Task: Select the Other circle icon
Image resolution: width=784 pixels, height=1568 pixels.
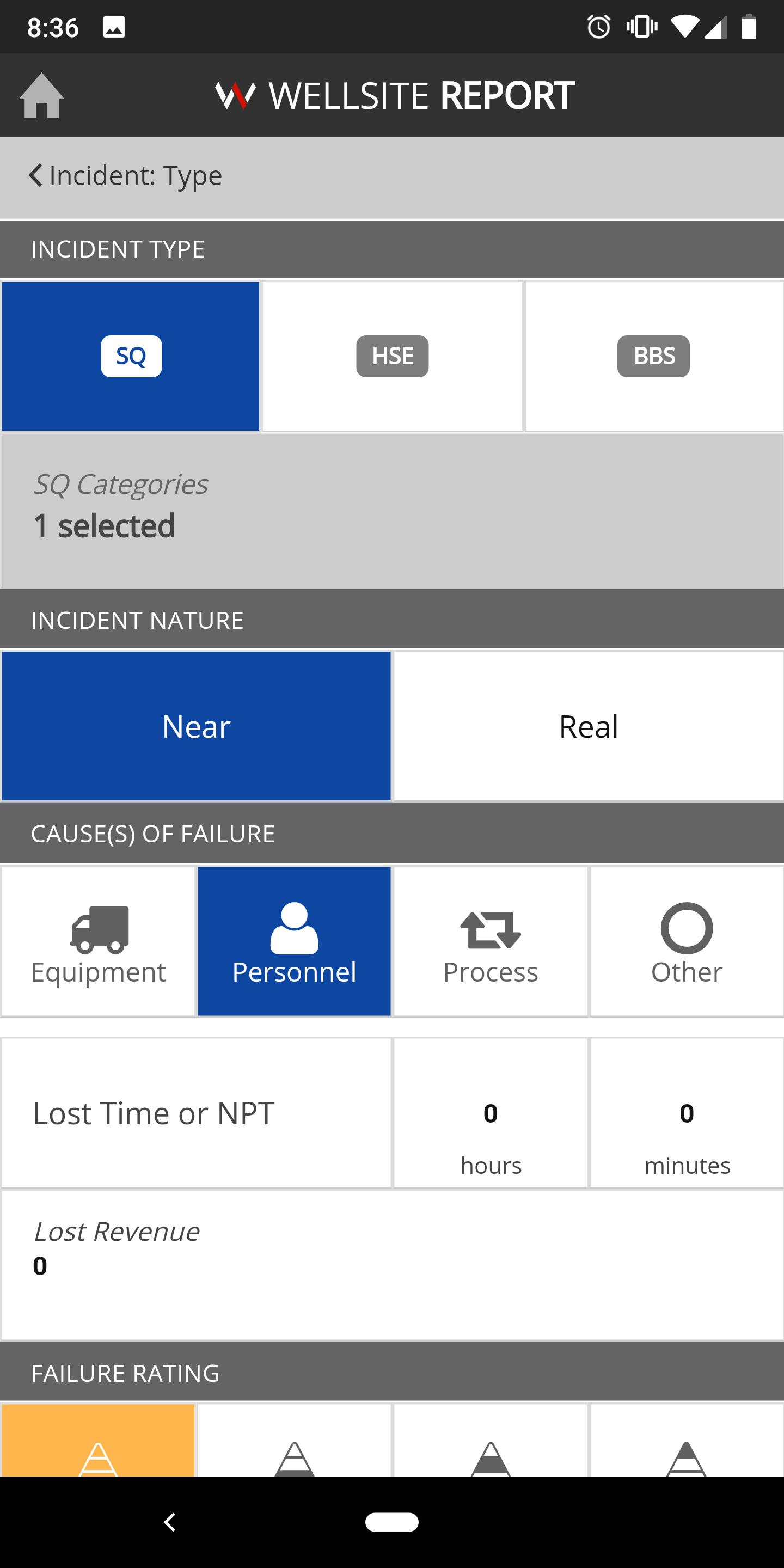Action: 687,928
